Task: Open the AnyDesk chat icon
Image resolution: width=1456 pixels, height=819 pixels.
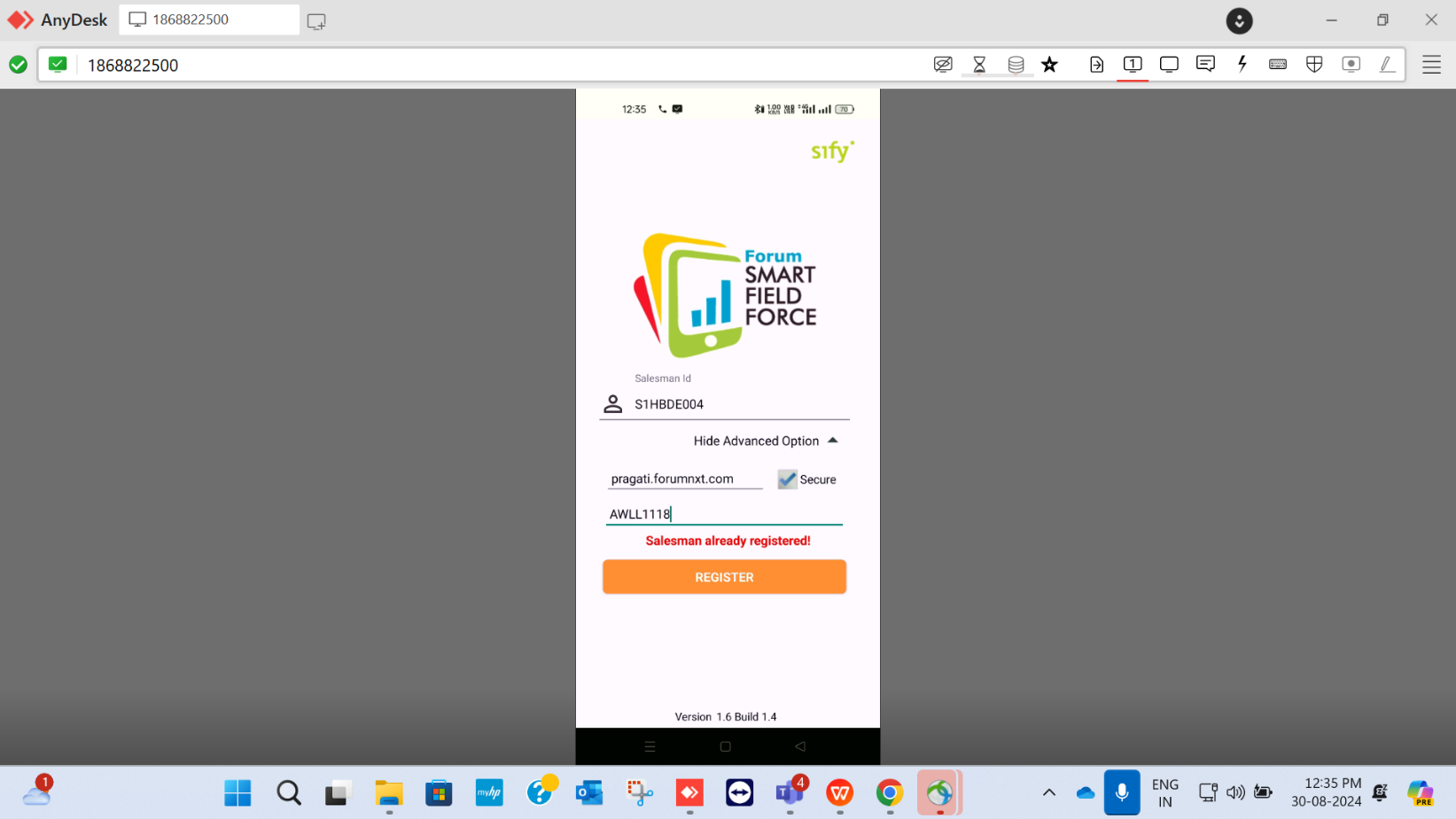Action: 1205,64
